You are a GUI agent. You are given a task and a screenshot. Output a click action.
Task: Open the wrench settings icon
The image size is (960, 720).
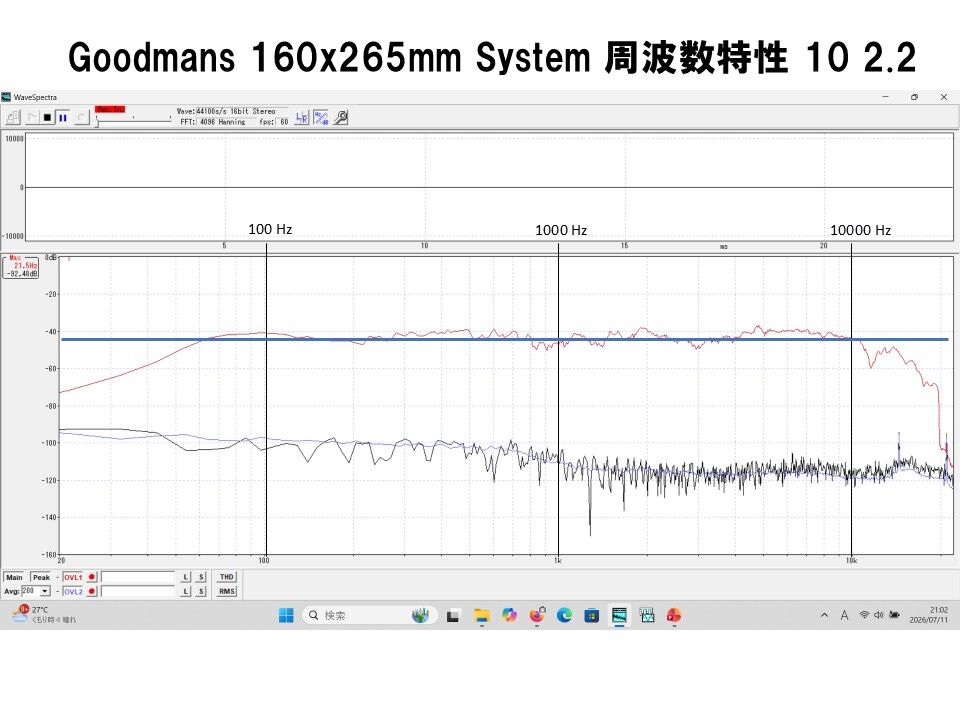[341, 118]
